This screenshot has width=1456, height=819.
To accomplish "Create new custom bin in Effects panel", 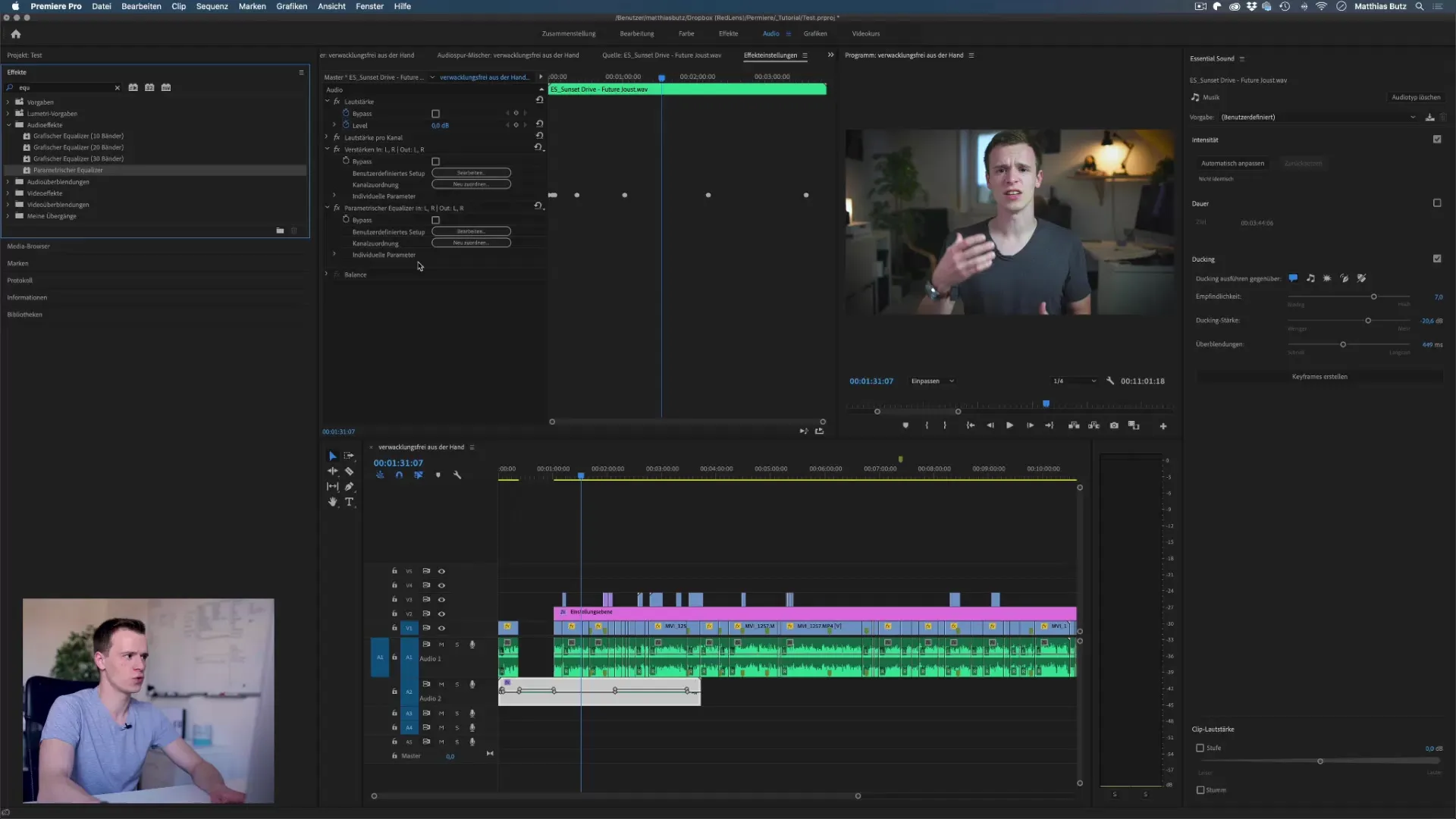I will [x=280, y=231].
